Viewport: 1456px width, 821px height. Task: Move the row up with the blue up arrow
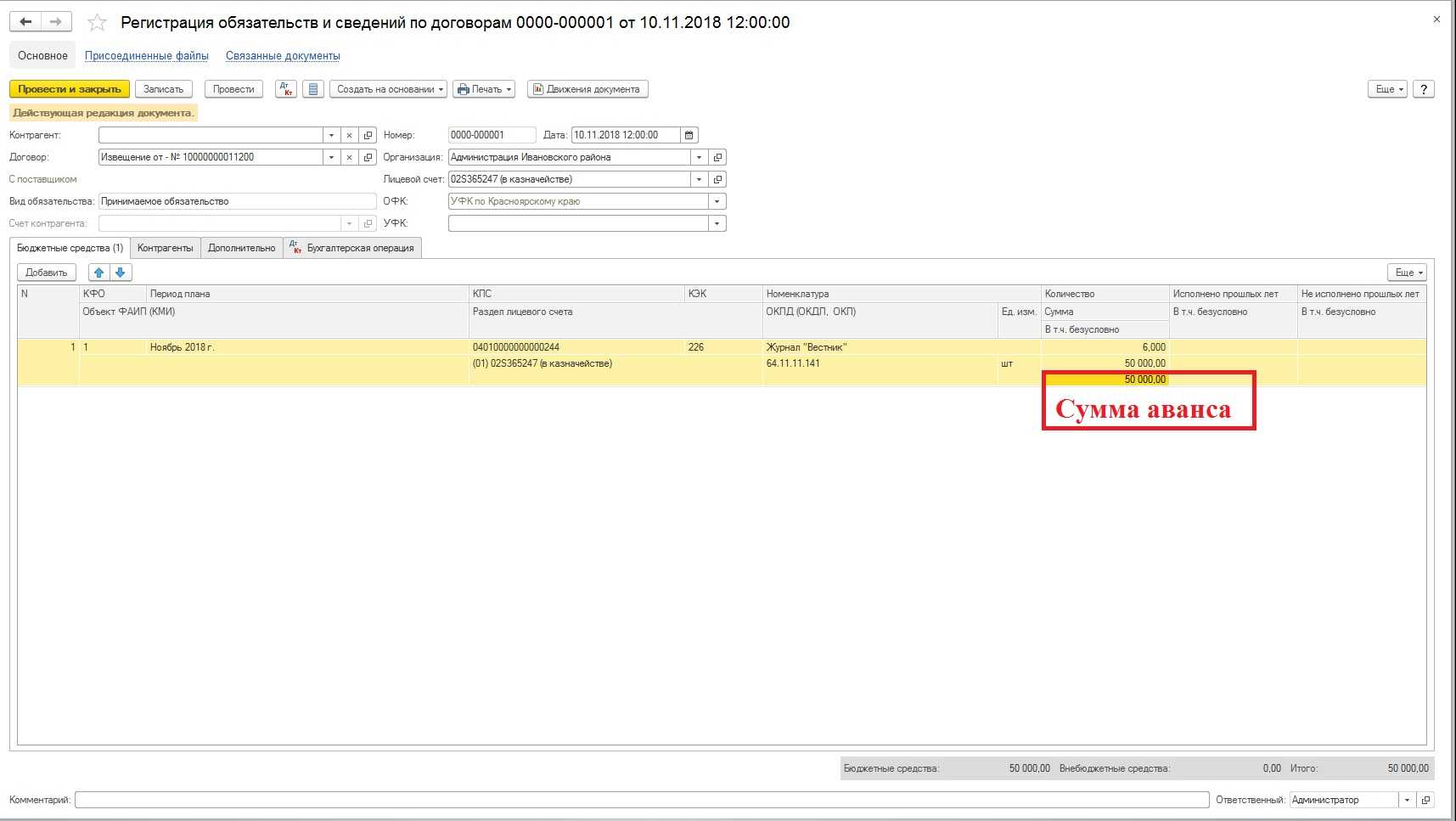pos(99,273)
